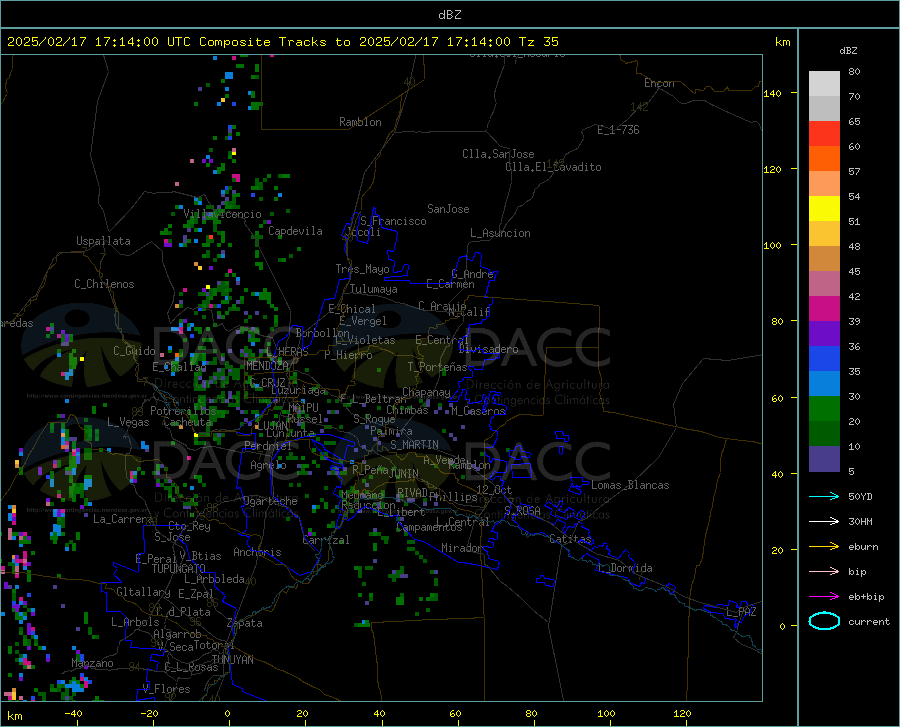
Task: Click the Ramblon label near the top
Action: 360,122
